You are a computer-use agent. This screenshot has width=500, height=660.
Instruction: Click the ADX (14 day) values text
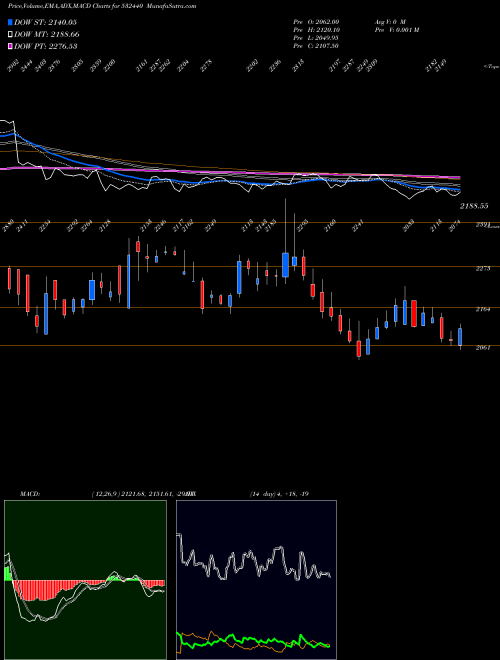point(280,494)
